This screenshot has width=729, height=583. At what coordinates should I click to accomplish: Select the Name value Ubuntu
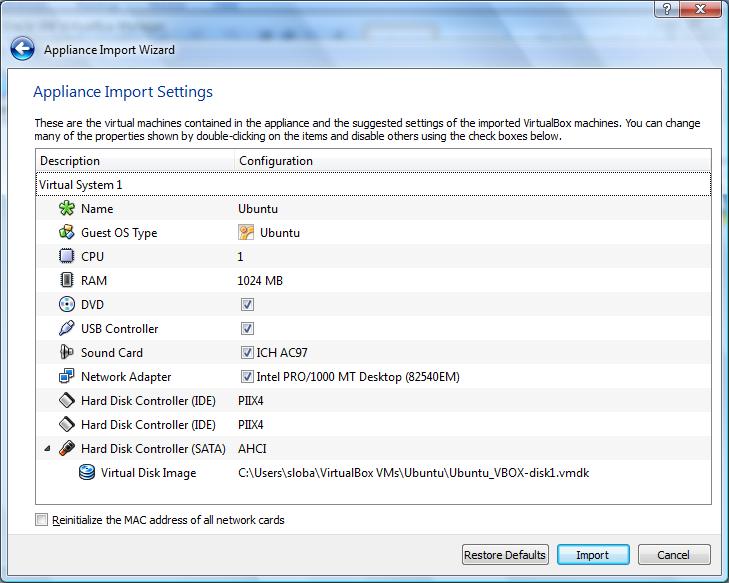[258, 209]
